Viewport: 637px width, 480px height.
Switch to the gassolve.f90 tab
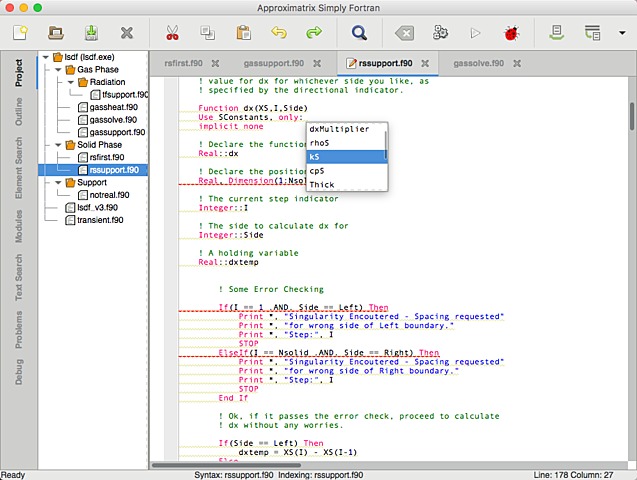(x=479, y=63)
